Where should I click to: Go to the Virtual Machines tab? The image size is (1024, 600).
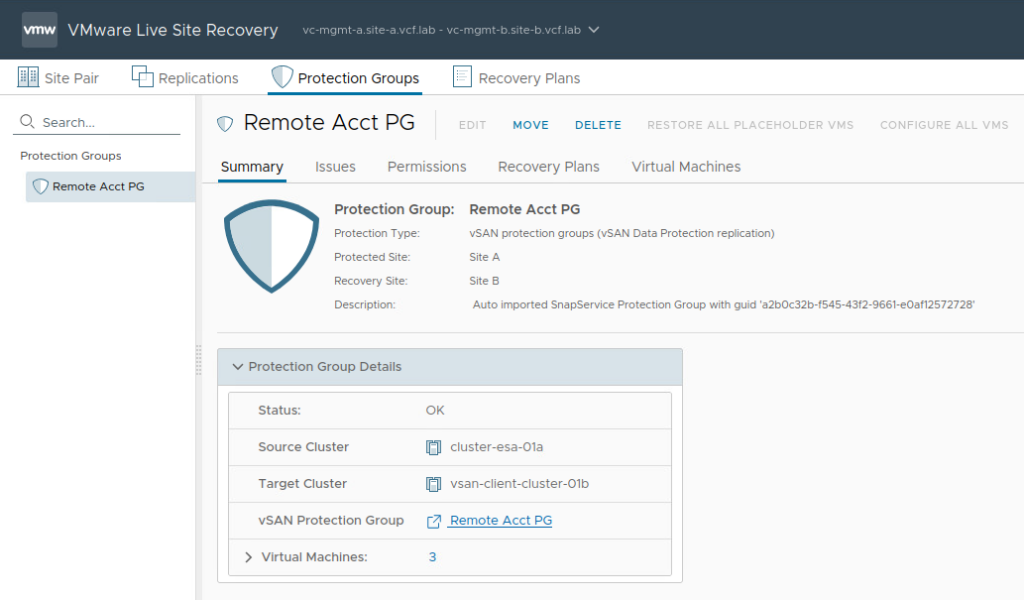[686, 167]
